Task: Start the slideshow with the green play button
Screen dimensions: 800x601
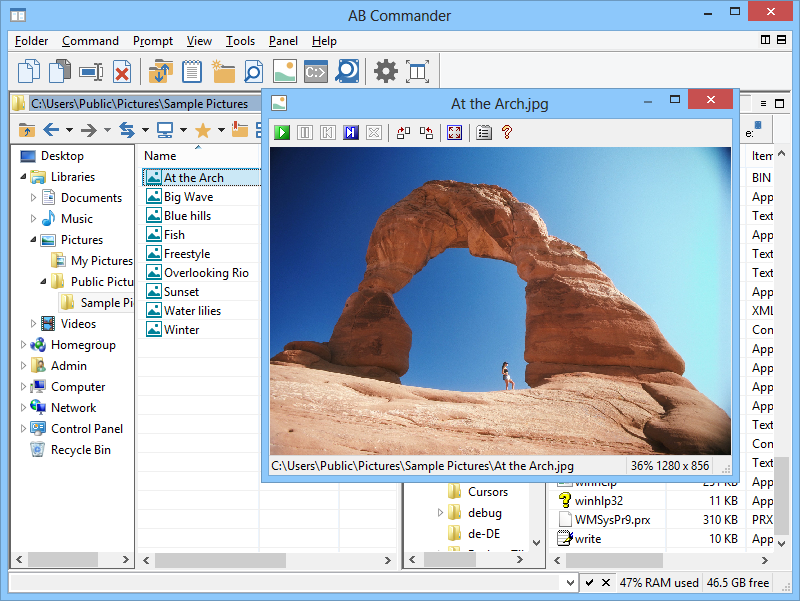Action: point(283,132)
